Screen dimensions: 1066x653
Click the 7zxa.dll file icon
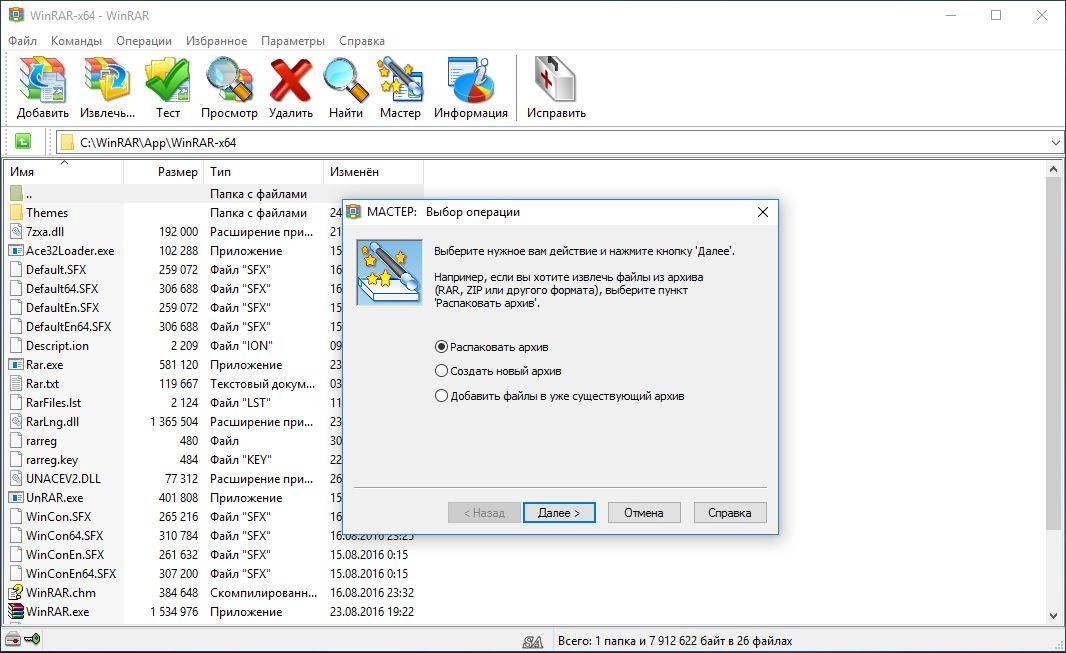tap(16, 232)
